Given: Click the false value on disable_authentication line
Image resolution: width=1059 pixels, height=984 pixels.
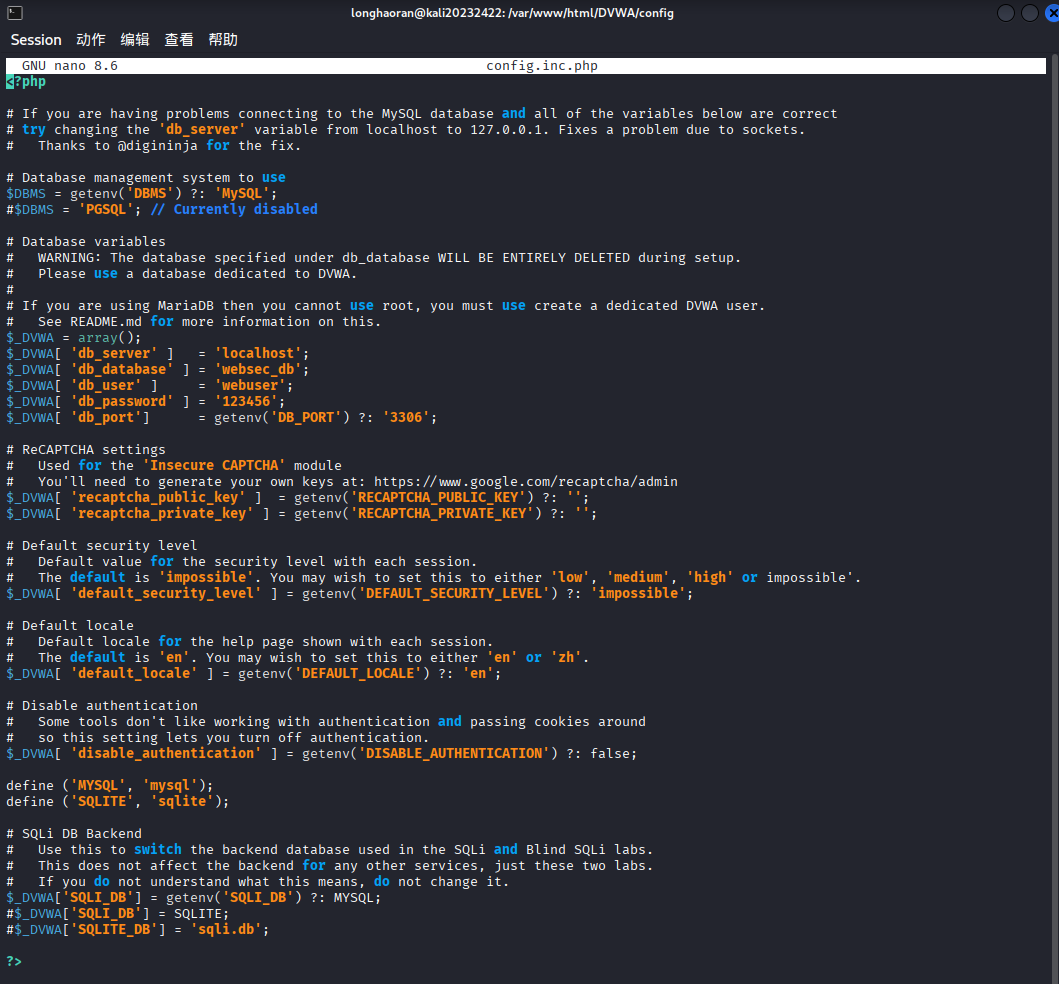Looking at the screenshot, I should (610, 754).
